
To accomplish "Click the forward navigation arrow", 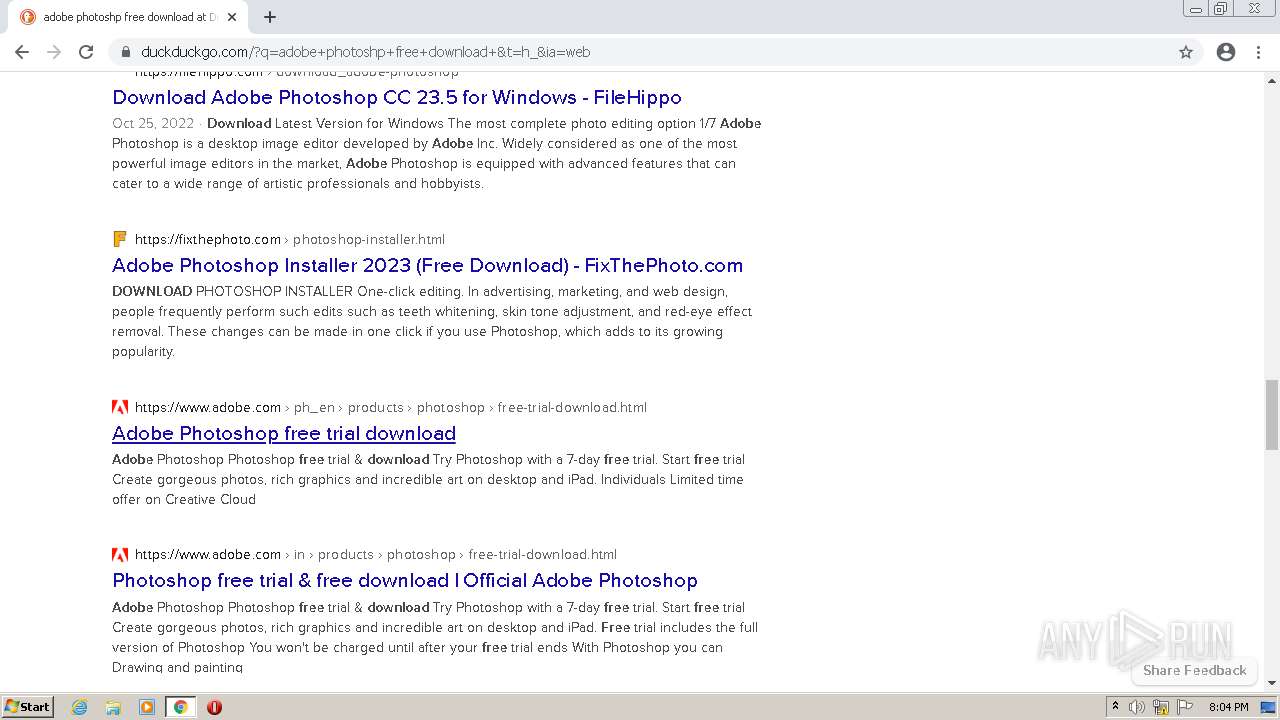I will click(x=54, y=52).
